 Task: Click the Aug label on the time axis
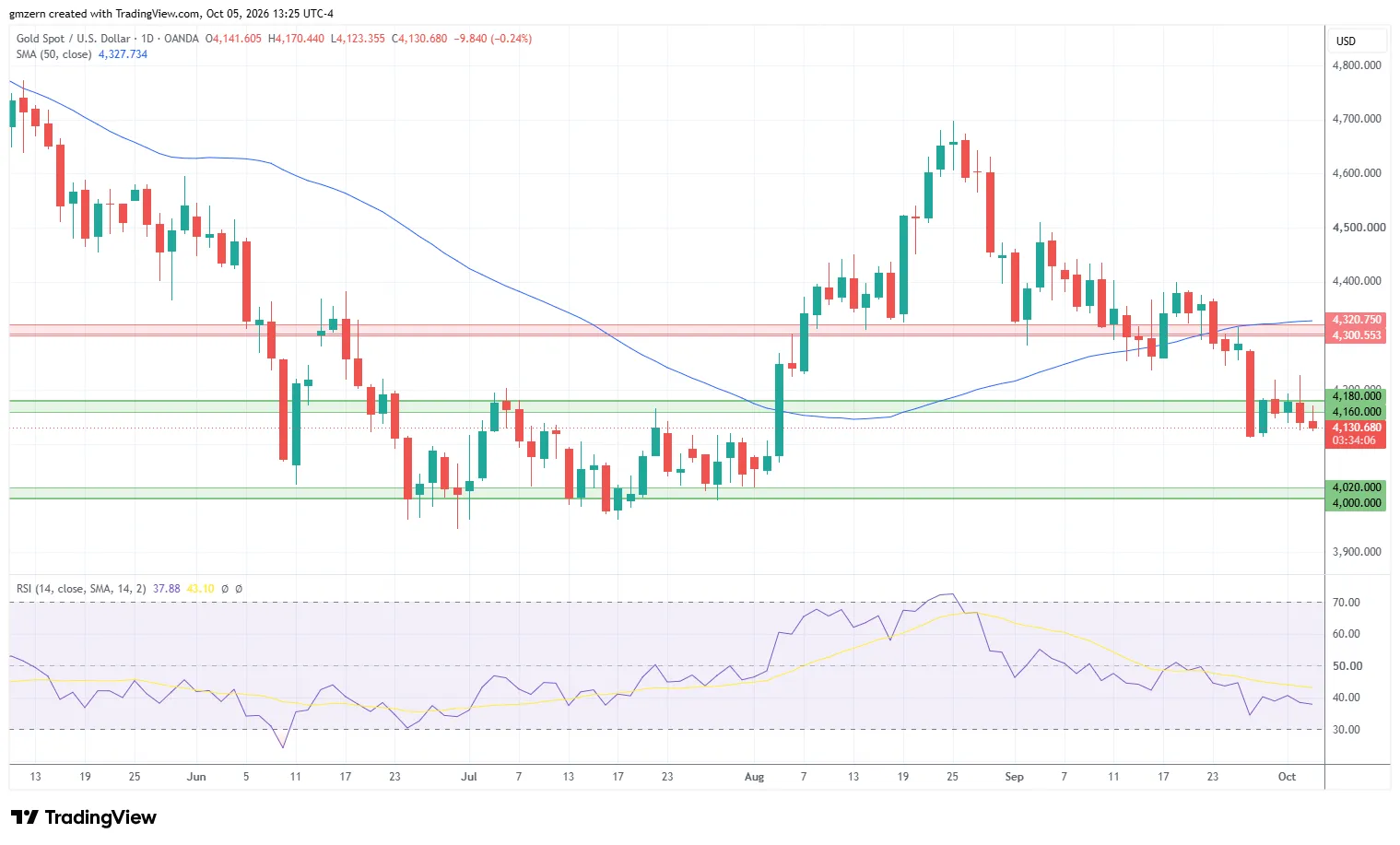tap(754, 777)
